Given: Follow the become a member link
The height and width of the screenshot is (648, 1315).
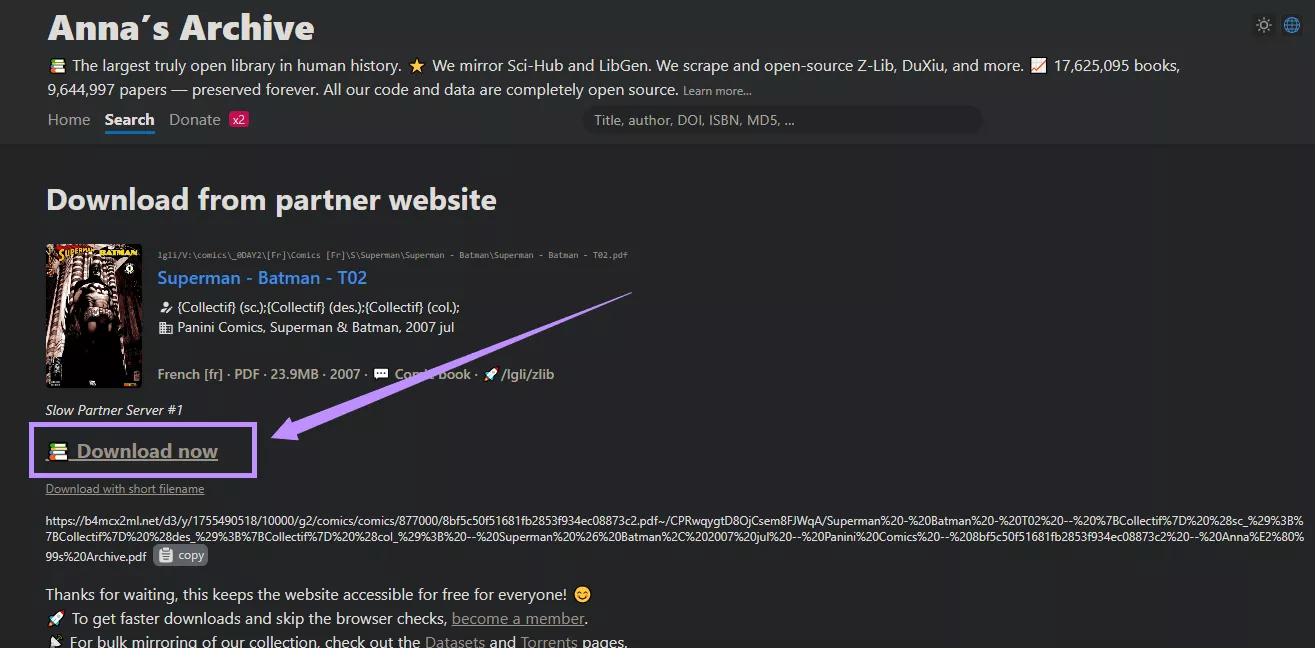Looking at the screenshot, I should (518, 619).
